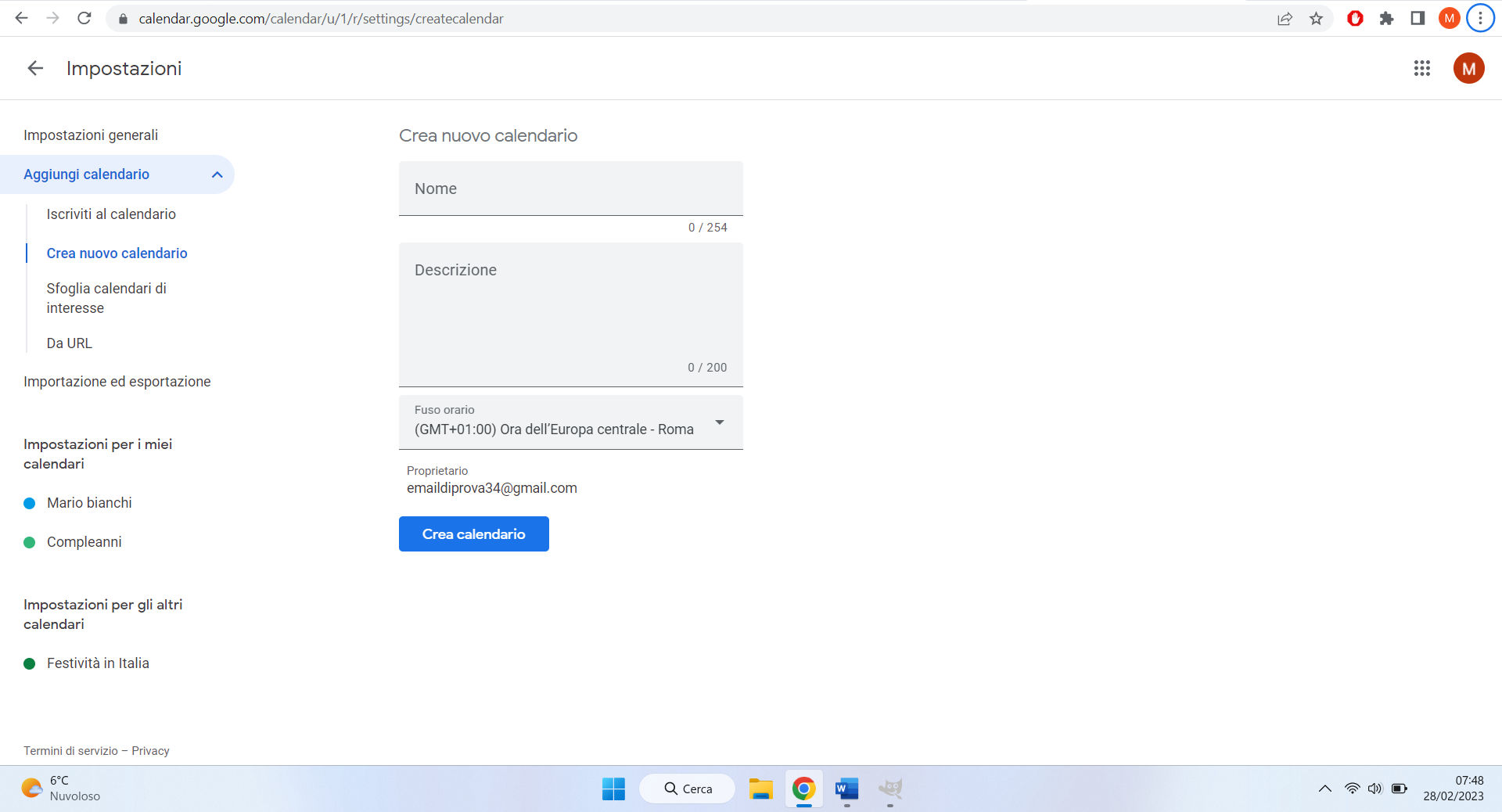
Task: Collapse the Aggiungi calendario section
Action: [217, 174]
